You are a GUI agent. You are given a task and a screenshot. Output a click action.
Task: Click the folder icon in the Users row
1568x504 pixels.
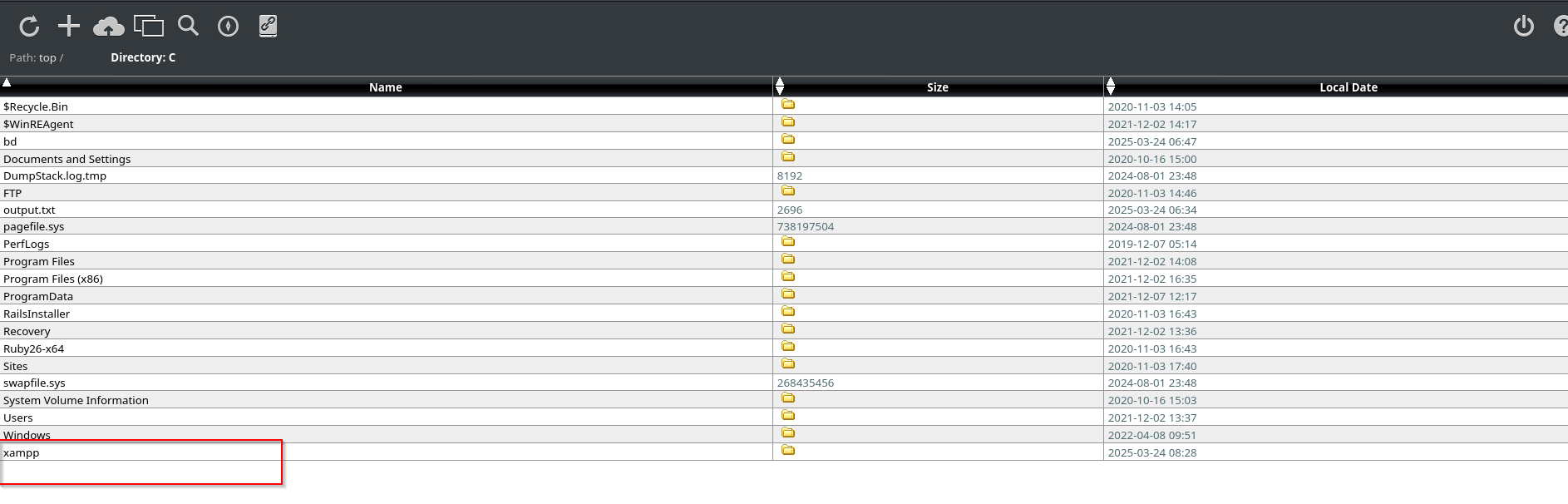[788, 416]
